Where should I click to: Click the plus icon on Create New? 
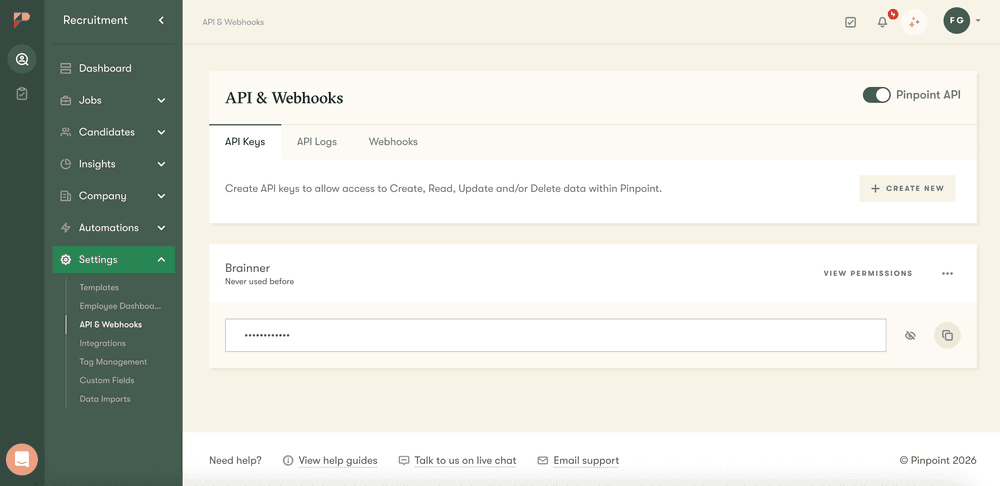pyautogui.click(x=875, y=189)
